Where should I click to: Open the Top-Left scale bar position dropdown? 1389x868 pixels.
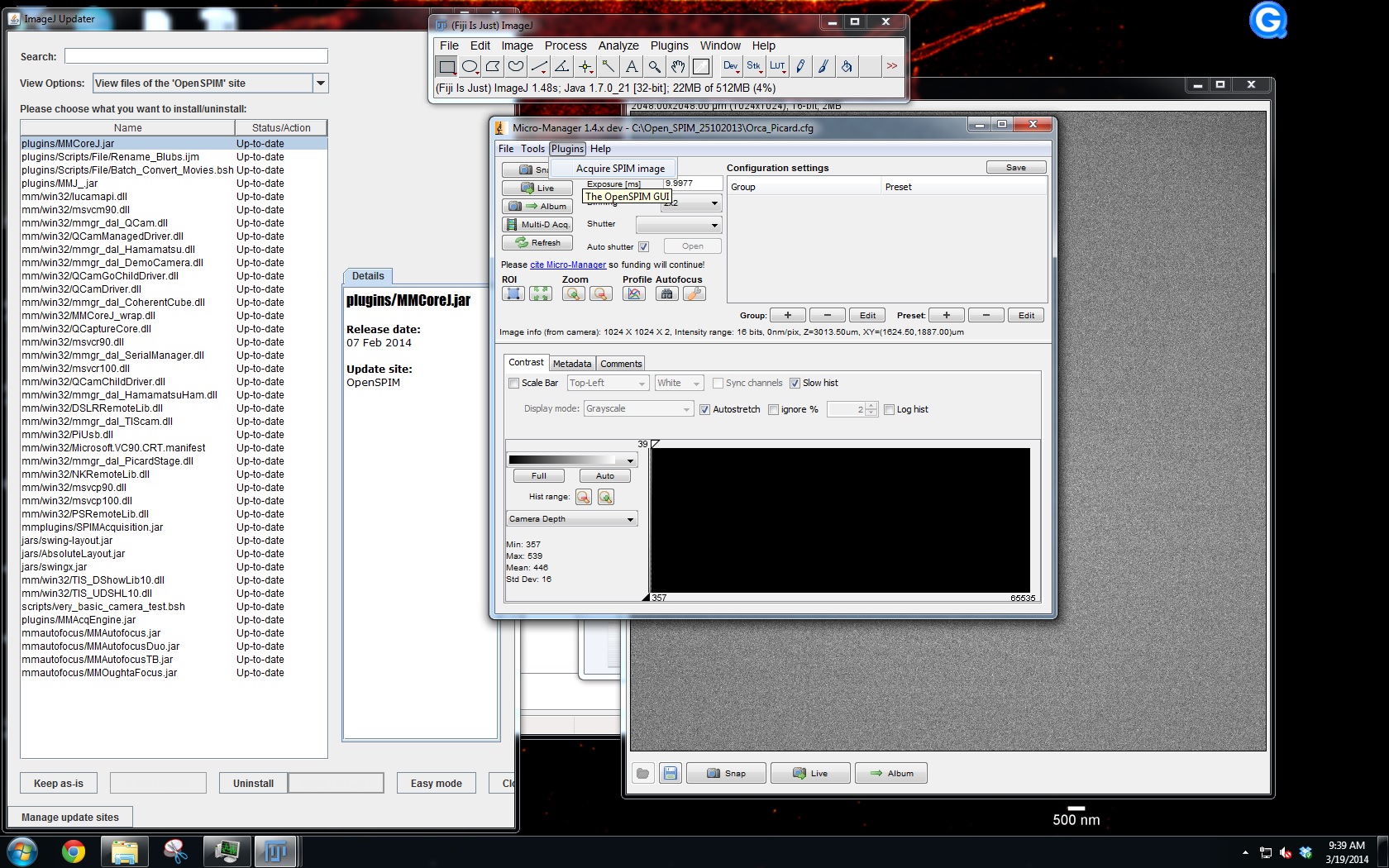608,384
